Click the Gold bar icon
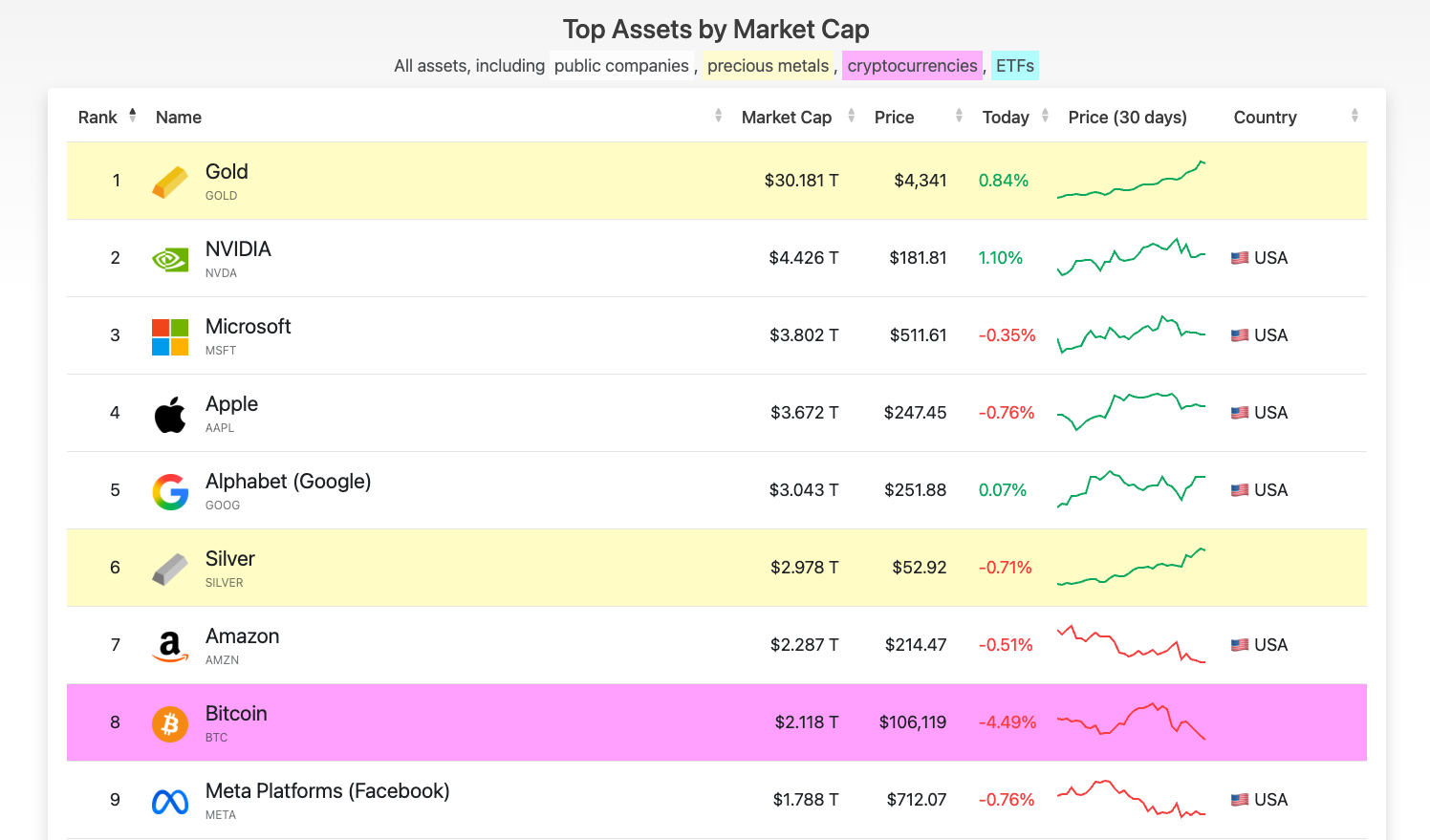This screenshot has width=1430, height=840. 170,182
